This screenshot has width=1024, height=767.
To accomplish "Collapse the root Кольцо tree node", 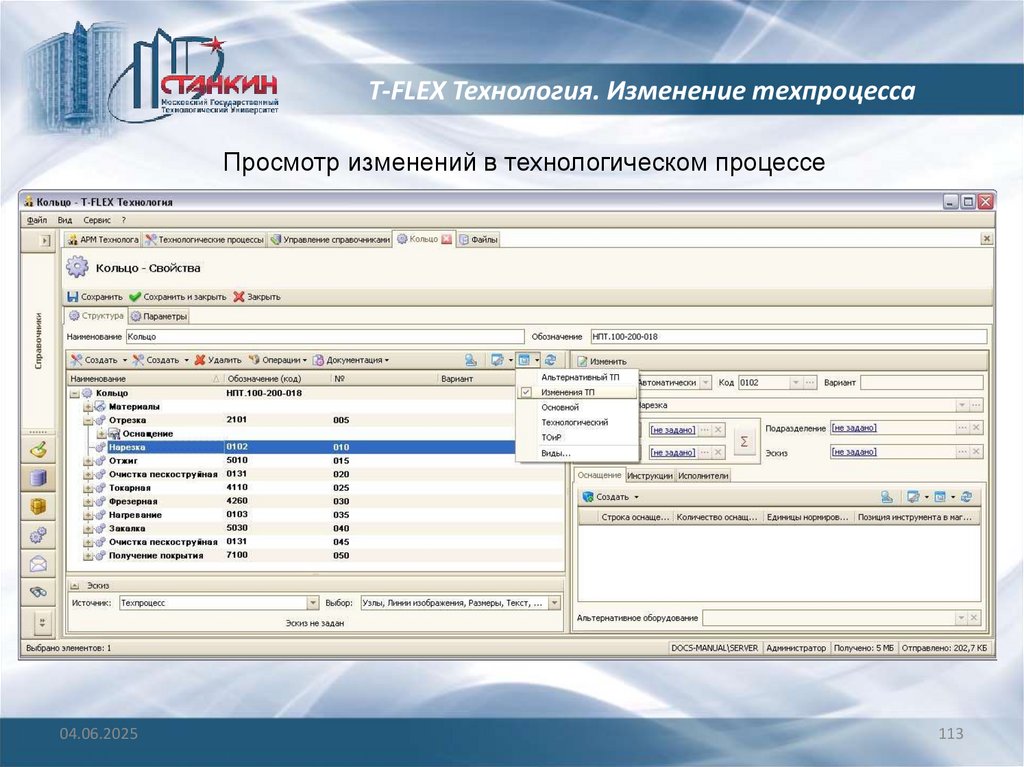I will point(74,393).
